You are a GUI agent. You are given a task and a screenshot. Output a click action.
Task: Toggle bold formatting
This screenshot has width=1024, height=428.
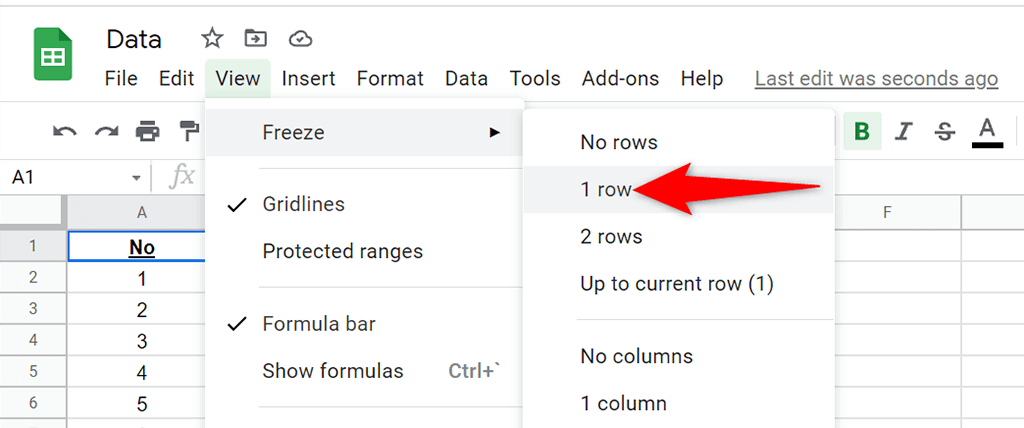pyautogui.click(x=862, y=132)
